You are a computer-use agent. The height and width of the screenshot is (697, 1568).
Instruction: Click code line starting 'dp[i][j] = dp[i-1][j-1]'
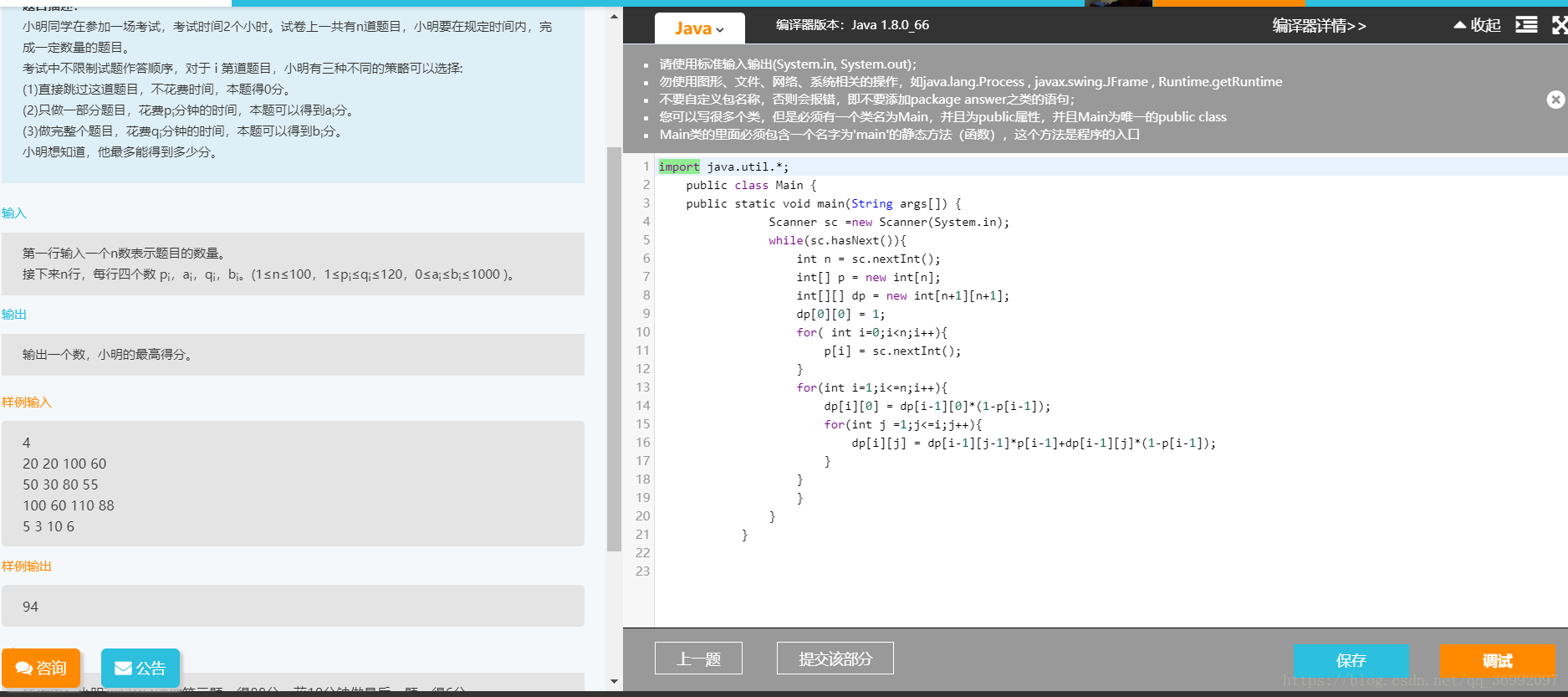(1034, 443)
